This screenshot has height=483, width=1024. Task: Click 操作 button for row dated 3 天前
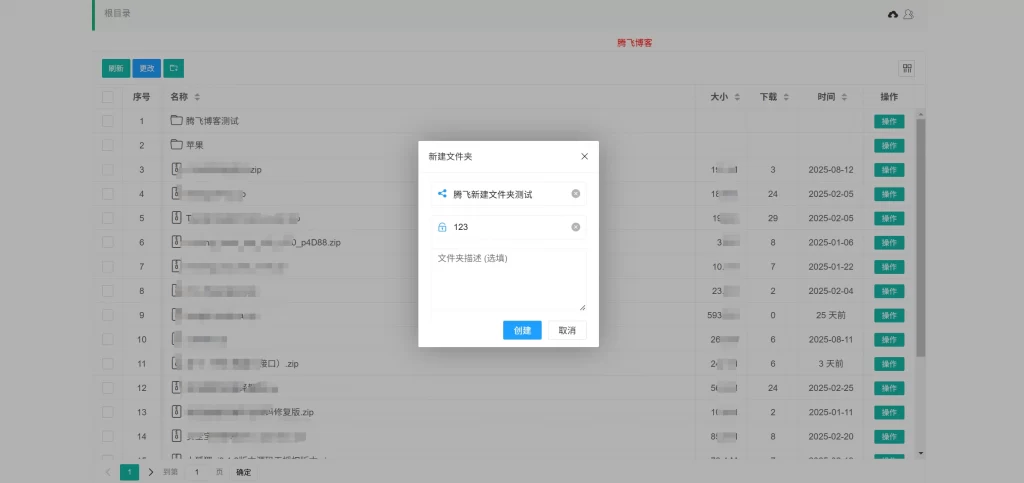889,364
